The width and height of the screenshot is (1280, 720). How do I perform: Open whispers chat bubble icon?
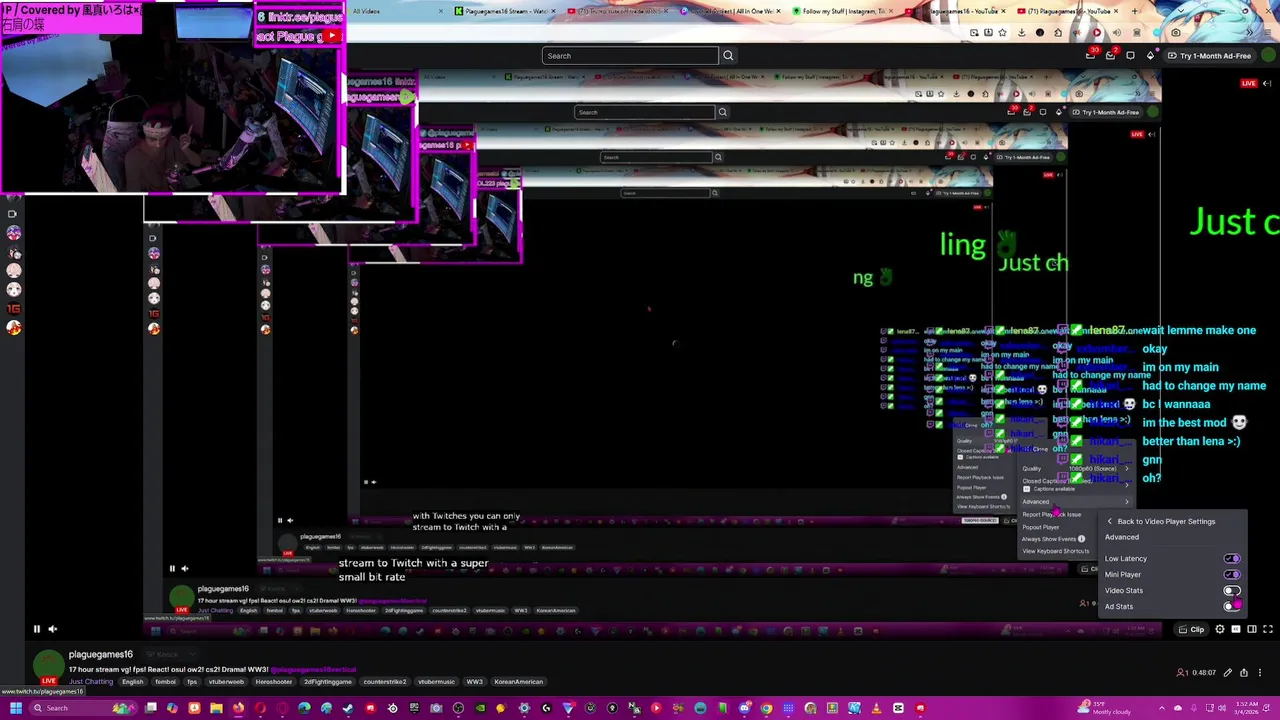(x=1130, y=56)
